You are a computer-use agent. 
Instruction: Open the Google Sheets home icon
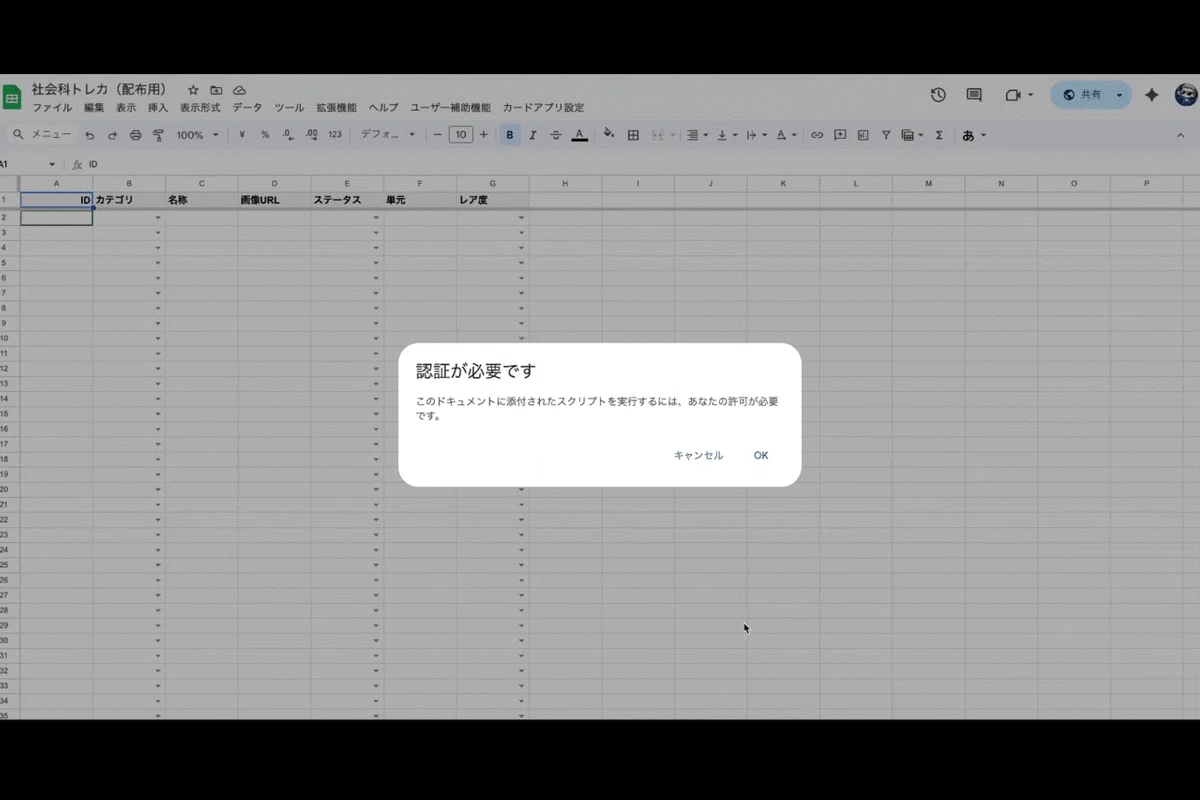12,97
